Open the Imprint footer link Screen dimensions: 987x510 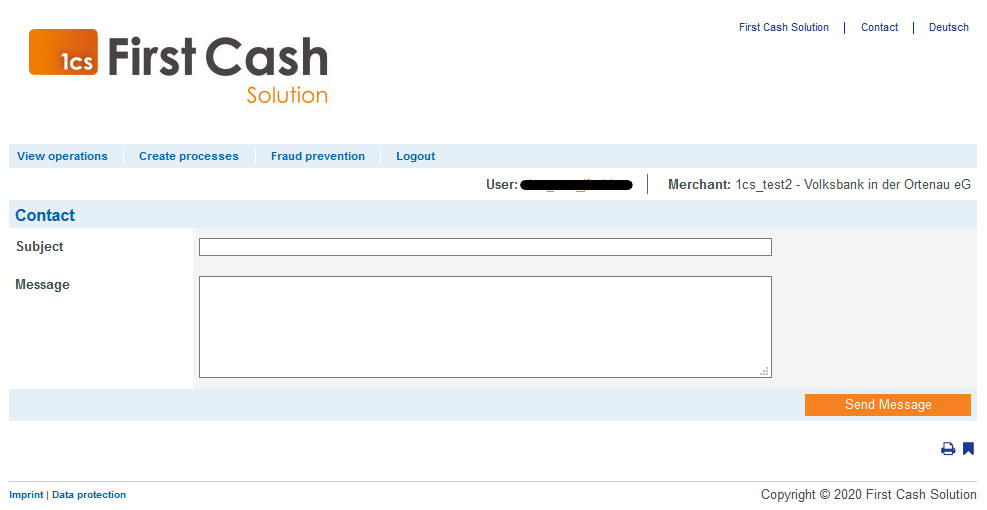click(26, 495)
